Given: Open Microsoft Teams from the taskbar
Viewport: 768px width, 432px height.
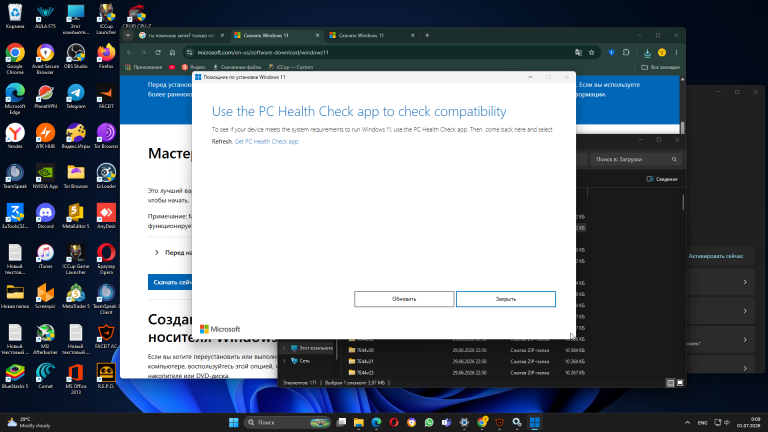Looking at the screenshot, I should [x=447, y=422].
